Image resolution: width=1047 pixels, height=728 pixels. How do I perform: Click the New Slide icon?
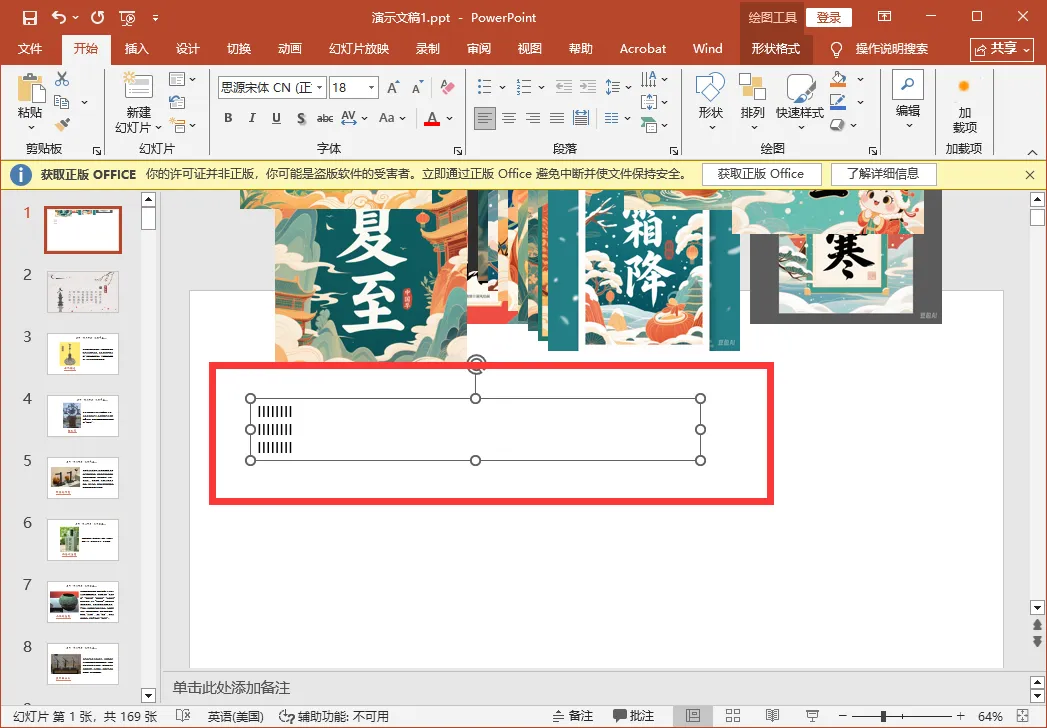click(138, 86)
